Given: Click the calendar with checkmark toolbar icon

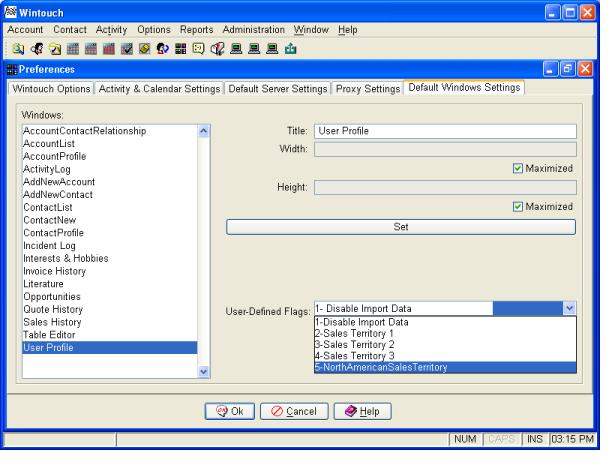Looking at the screenshot, I should [x=127, y=49].
